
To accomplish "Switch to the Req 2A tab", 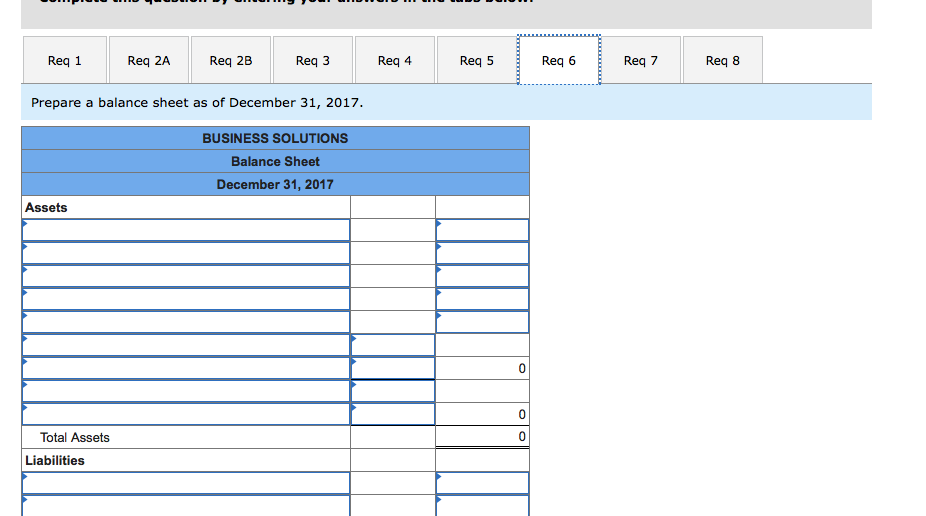I will 149,60.
